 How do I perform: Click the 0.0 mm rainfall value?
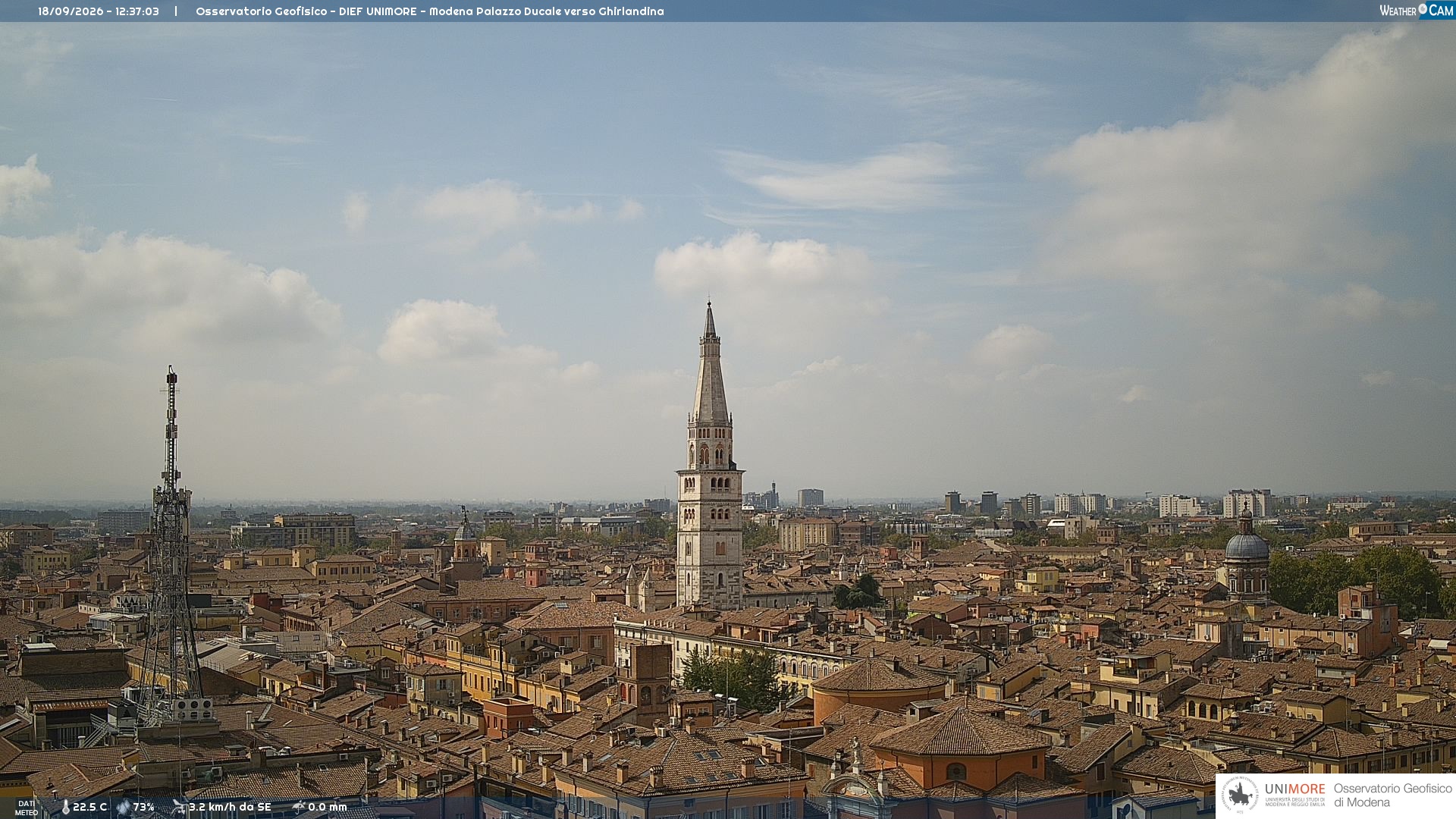pyautogui.click(x=328, y=808)
